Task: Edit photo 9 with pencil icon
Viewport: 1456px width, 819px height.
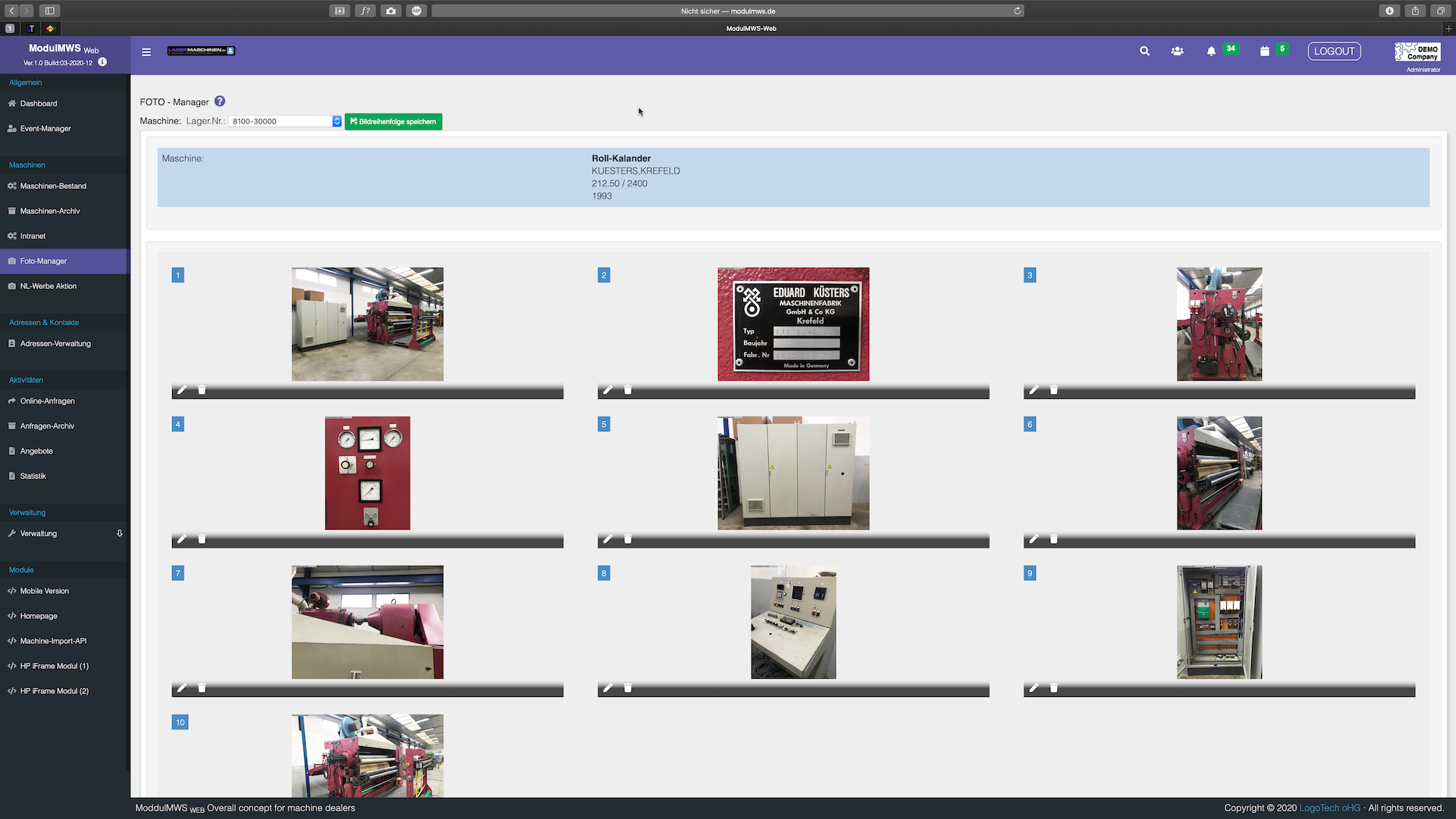Action: [1034, 689]
